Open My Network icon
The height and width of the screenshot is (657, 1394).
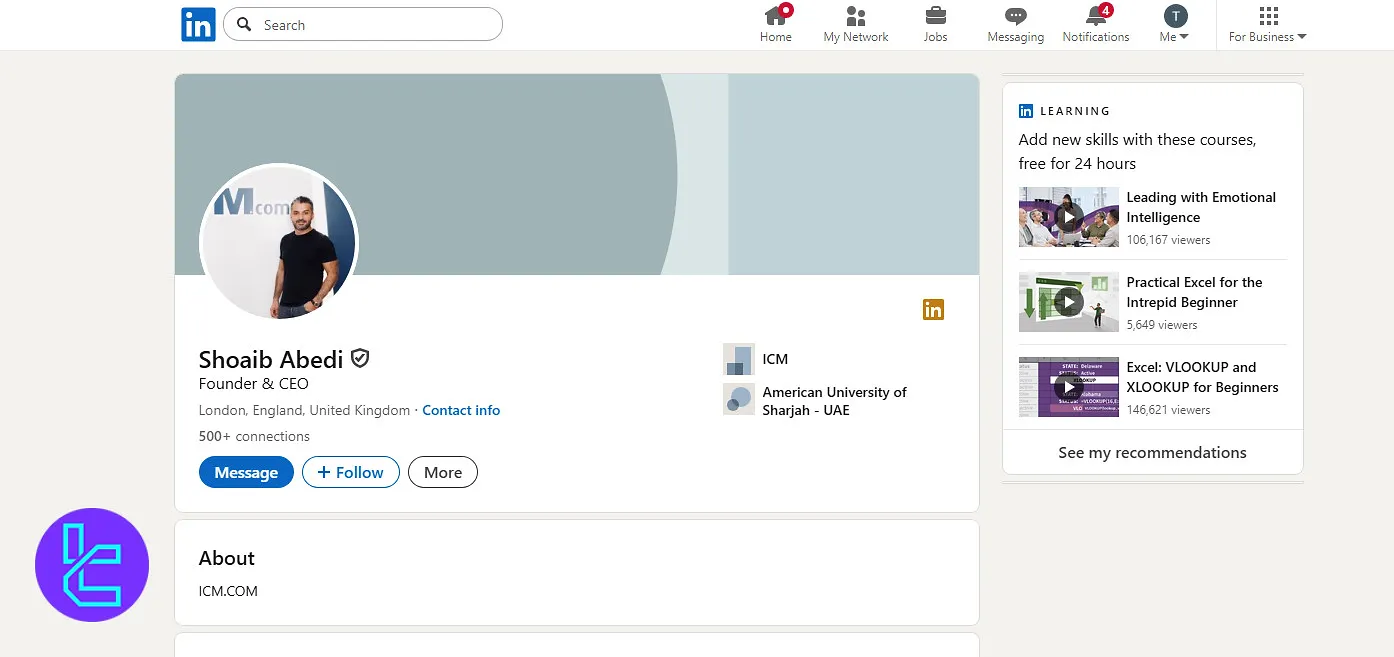[855, 16]
